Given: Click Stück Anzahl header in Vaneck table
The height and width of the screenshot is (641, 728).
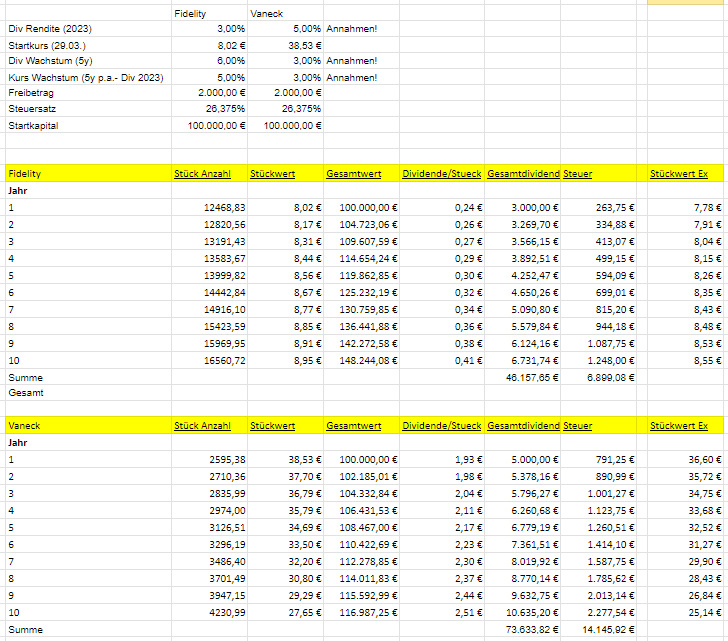Looking at the screenshot, I should point(202,426).
